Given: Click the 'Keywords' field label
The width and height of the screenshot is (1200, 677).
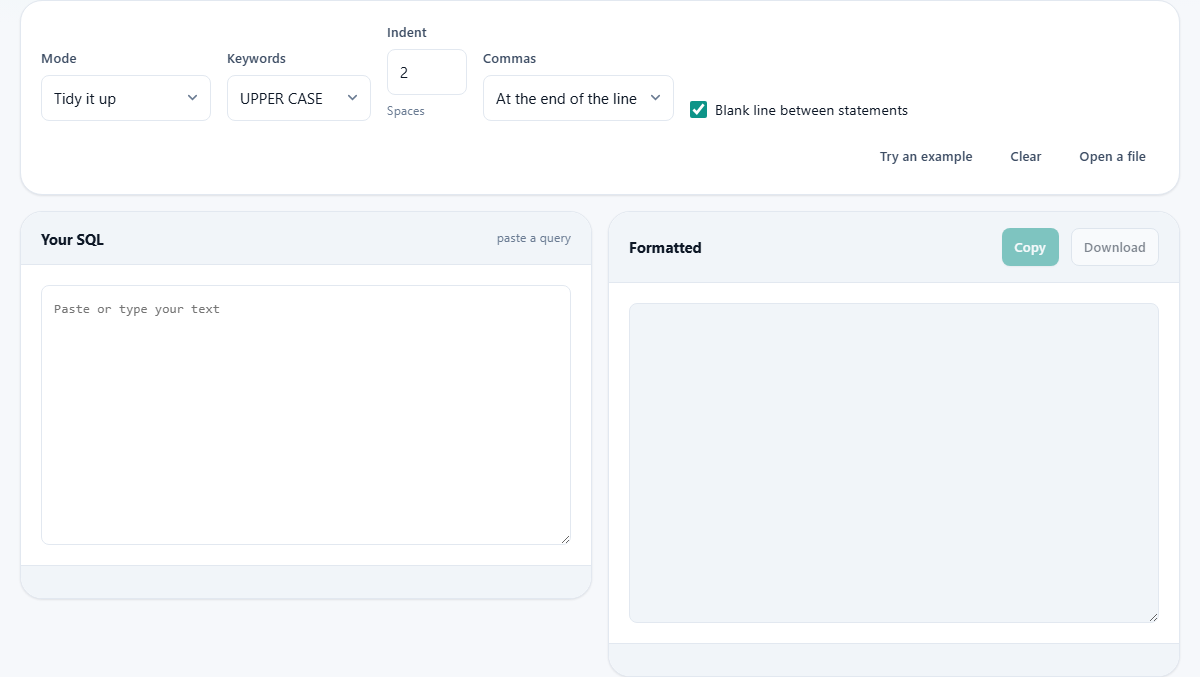Looking at the screenshot, I should [256, 58].
